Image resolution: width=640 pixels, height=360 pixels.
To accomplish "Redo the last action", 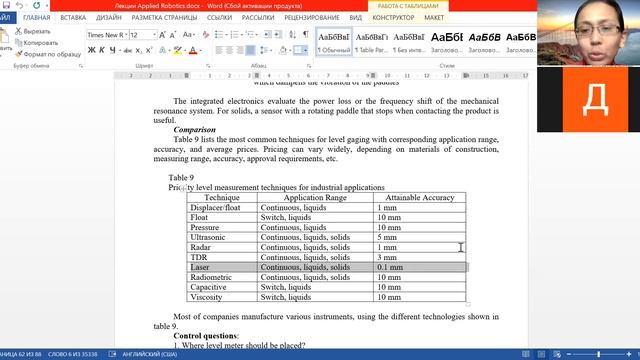I will [x=36, y=5].
